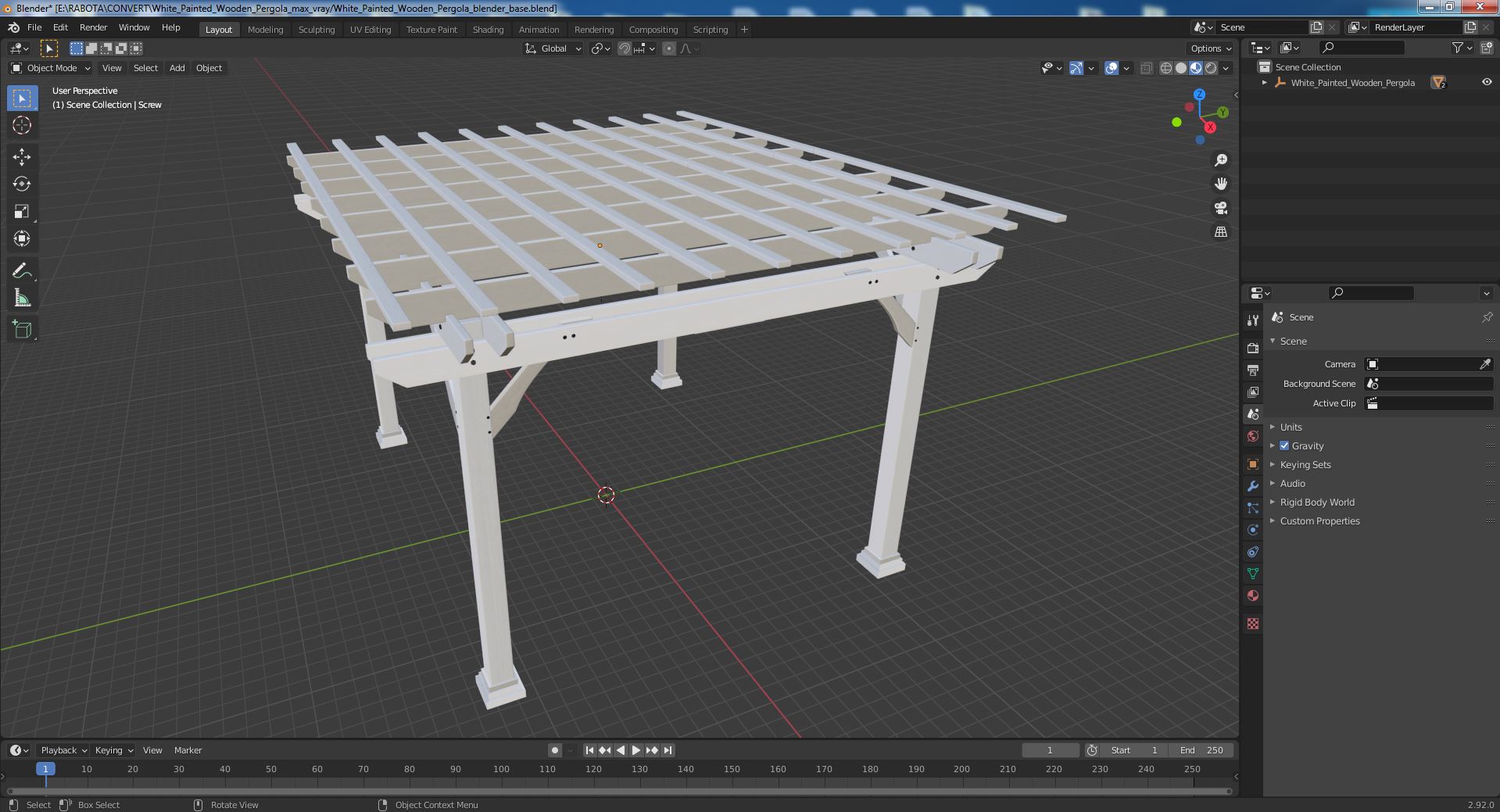Image resolution: width=1500 pixels, height=812 pixels.
Task: Open the Object Mode dropdown
Action: (x=51, y=68)
